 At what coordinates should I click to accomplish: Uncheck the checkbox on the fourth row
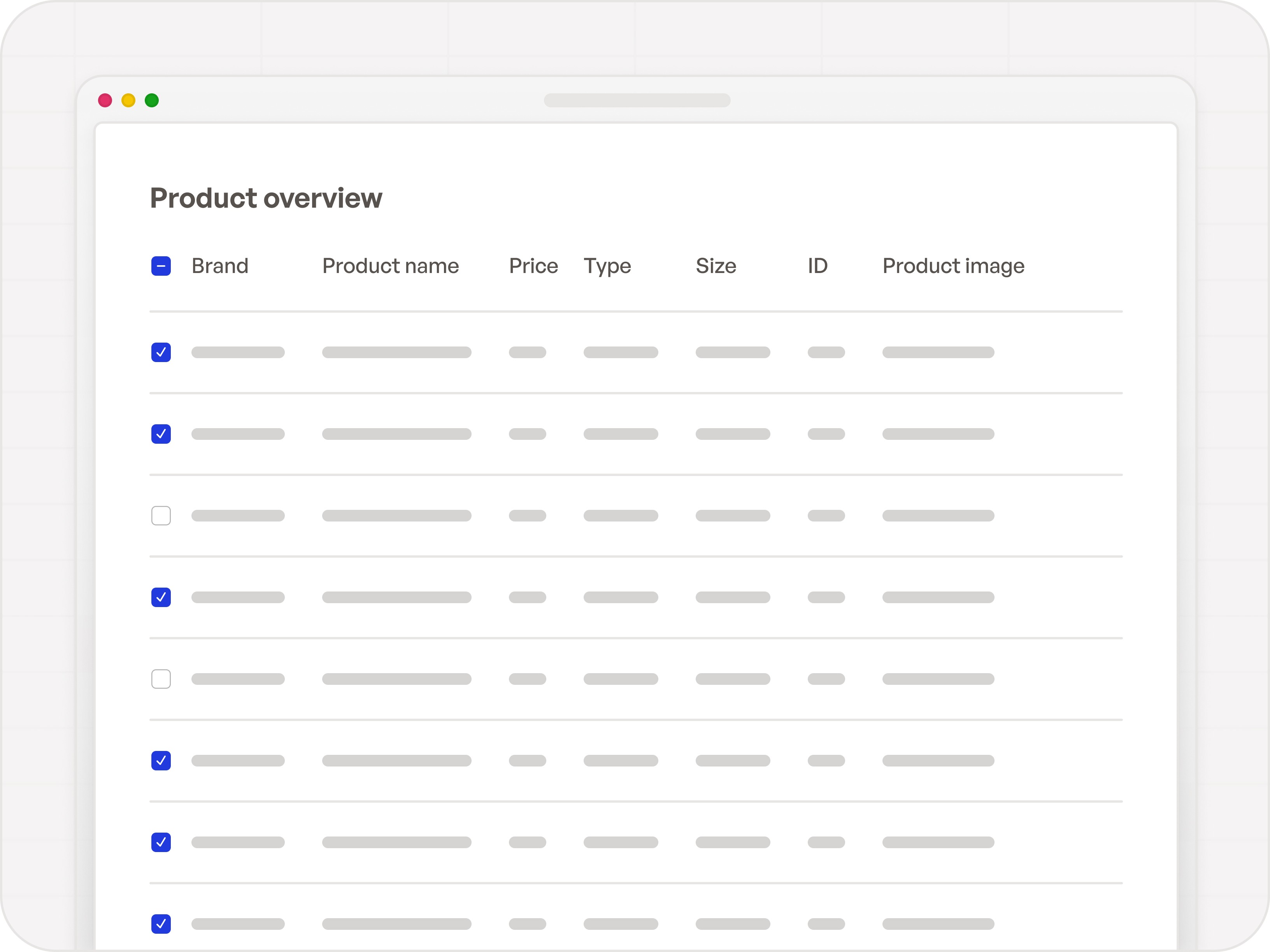point(161,597)
